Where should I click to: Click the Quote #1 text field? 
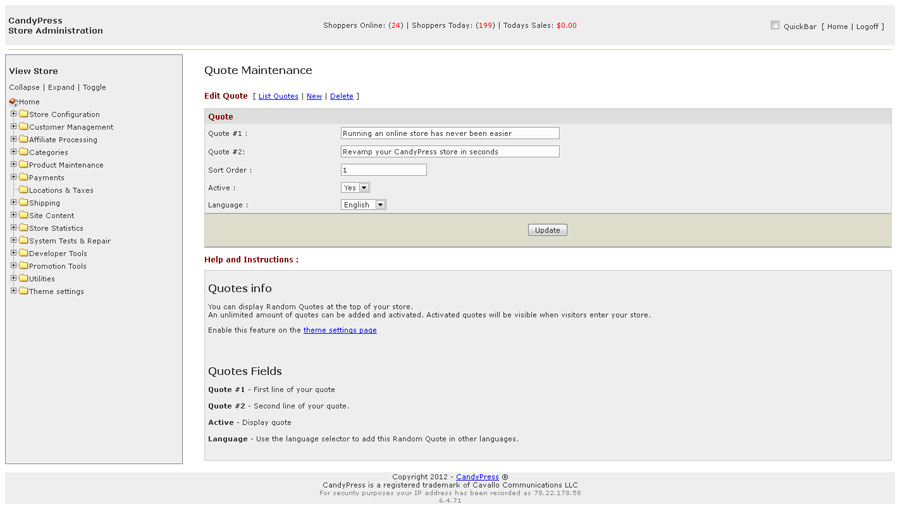coord(450,133)
